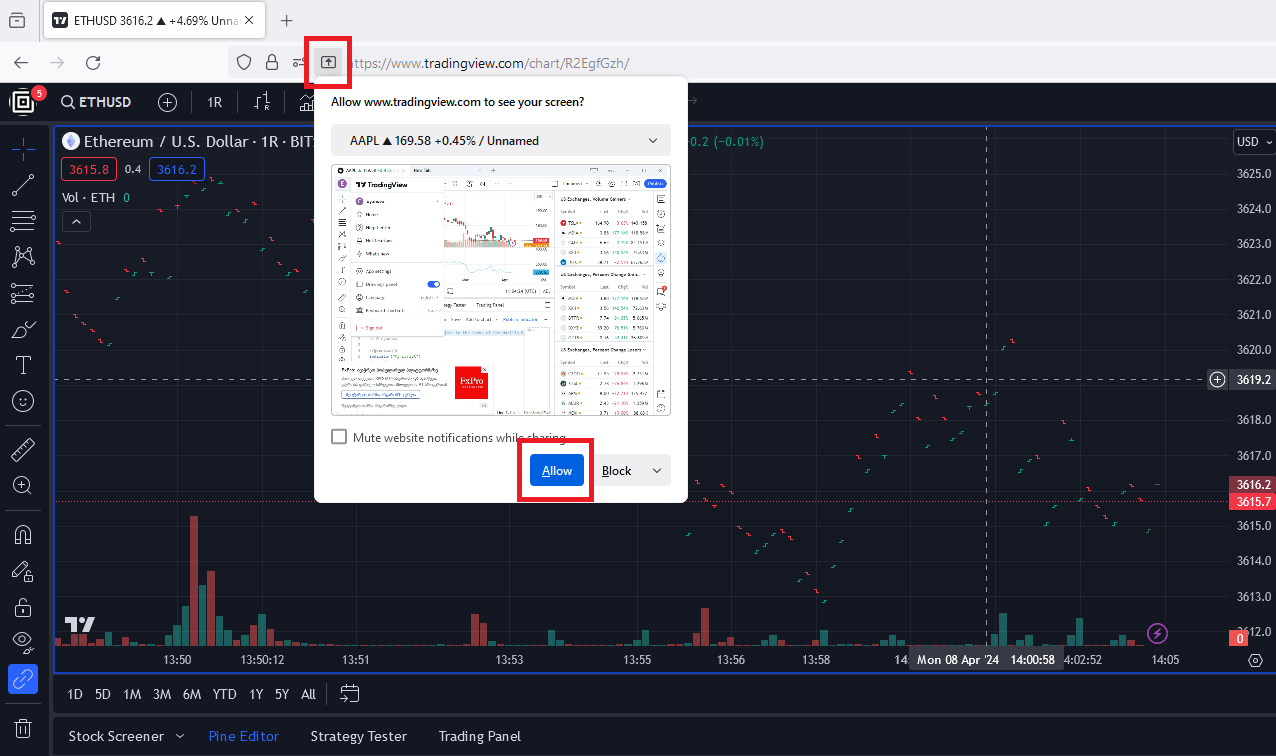The height and width of the screenshot is (756, 1276).
Task: Open the Stock Screener tab
Action: pos(116,736)
